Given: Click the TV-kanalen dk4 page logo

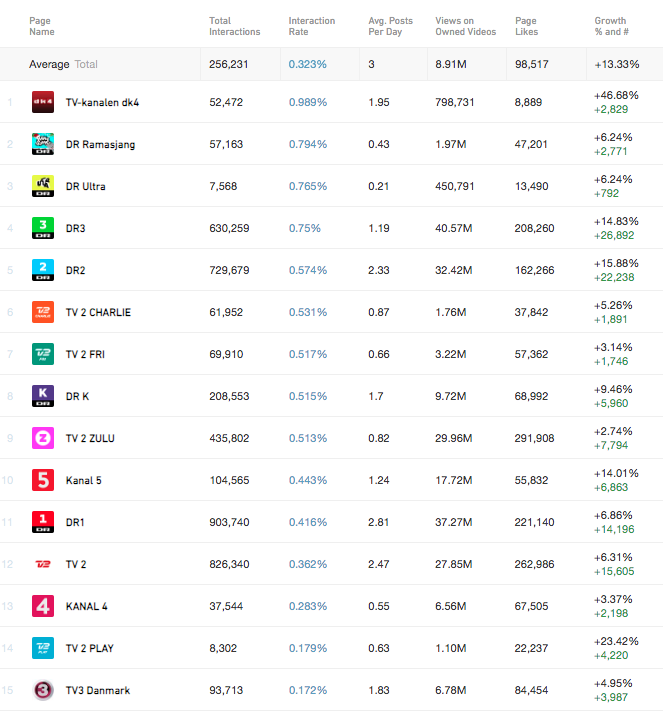Looking at the screenshot, I should [x=43, y=102].
